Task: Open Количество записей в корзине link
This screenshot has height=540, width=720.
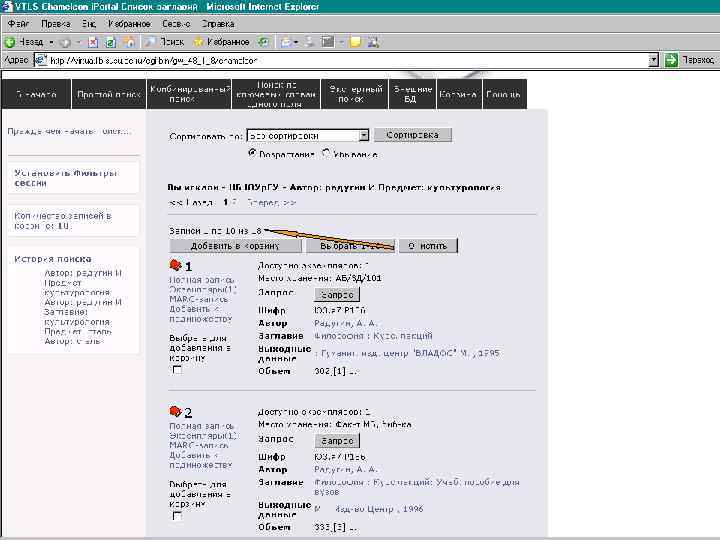Action: pyautogui.click(x=63, y=220)
